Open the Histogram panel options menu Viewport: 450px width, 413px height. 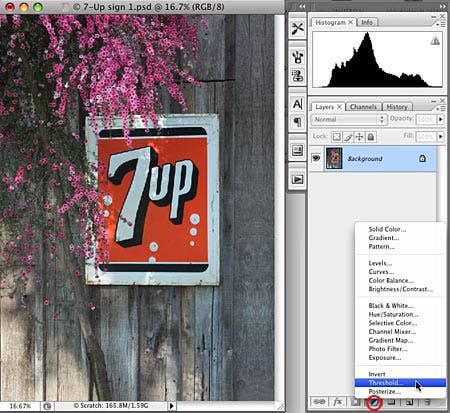[441, 24]
